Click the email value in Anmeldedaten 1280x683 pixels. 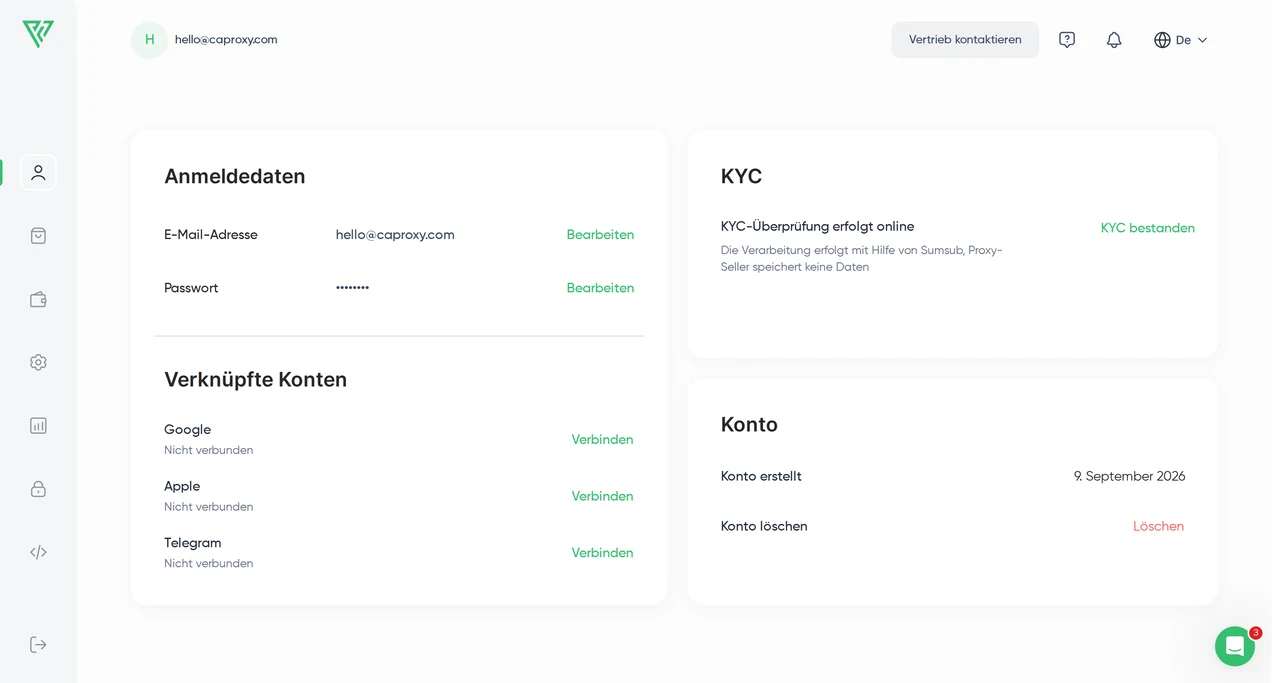pos(395,235)
